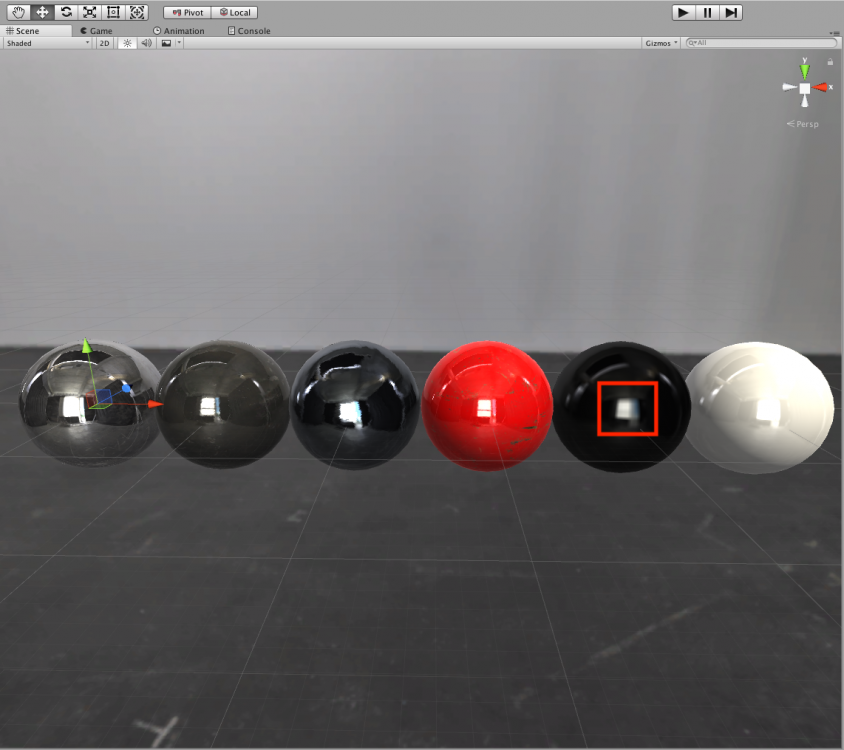Toggle the orientation gizmo lock
The image size is (844, 750).
[x=830, y=62]
